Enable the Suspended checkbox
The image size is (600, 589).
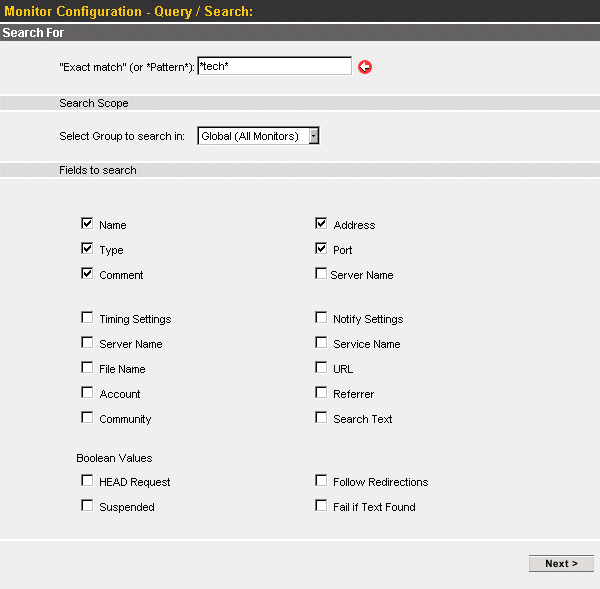(87, 505)
